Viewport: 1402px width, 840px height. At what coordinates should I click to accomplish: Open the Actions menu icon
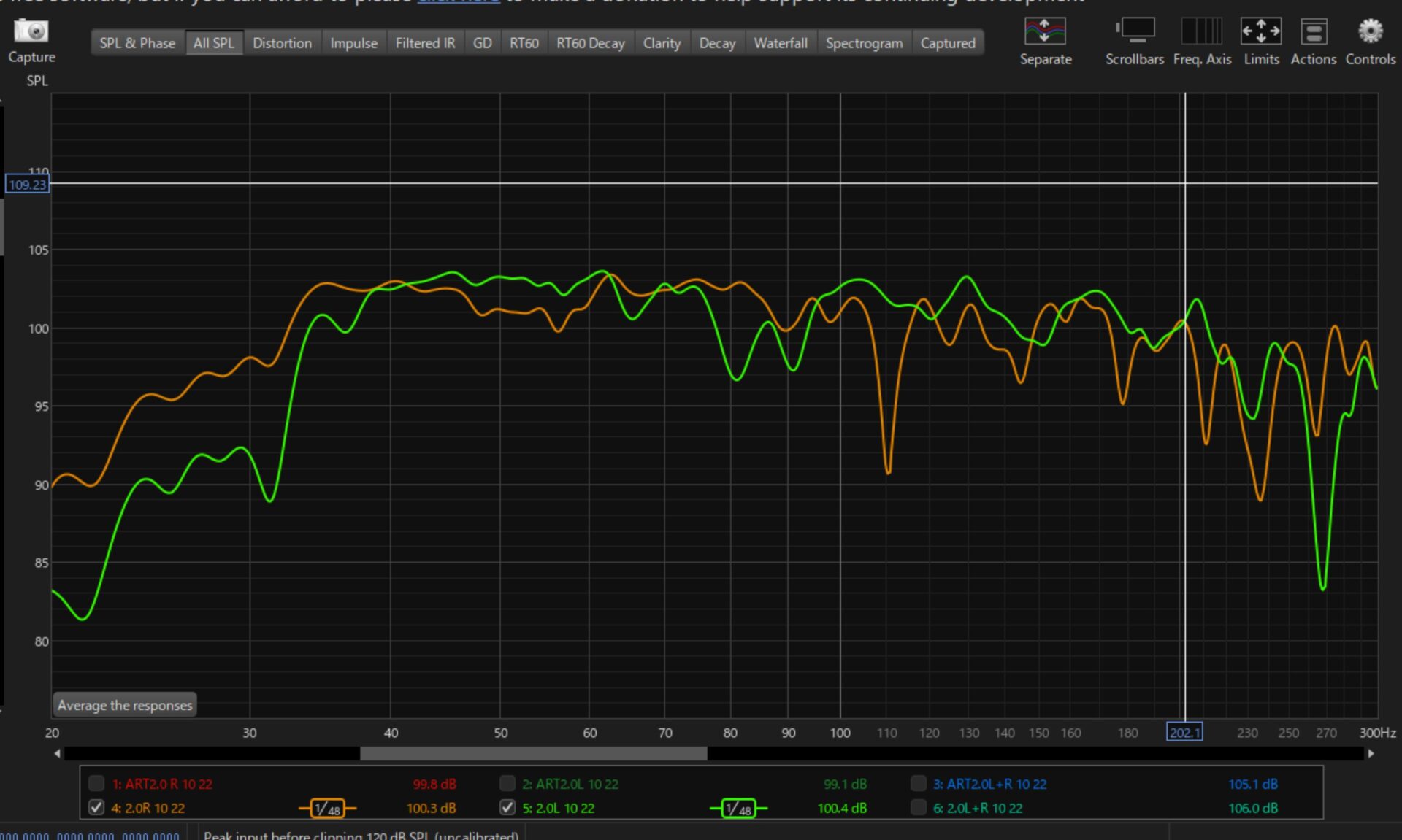pyautogui.click(x=1313, y=32)
